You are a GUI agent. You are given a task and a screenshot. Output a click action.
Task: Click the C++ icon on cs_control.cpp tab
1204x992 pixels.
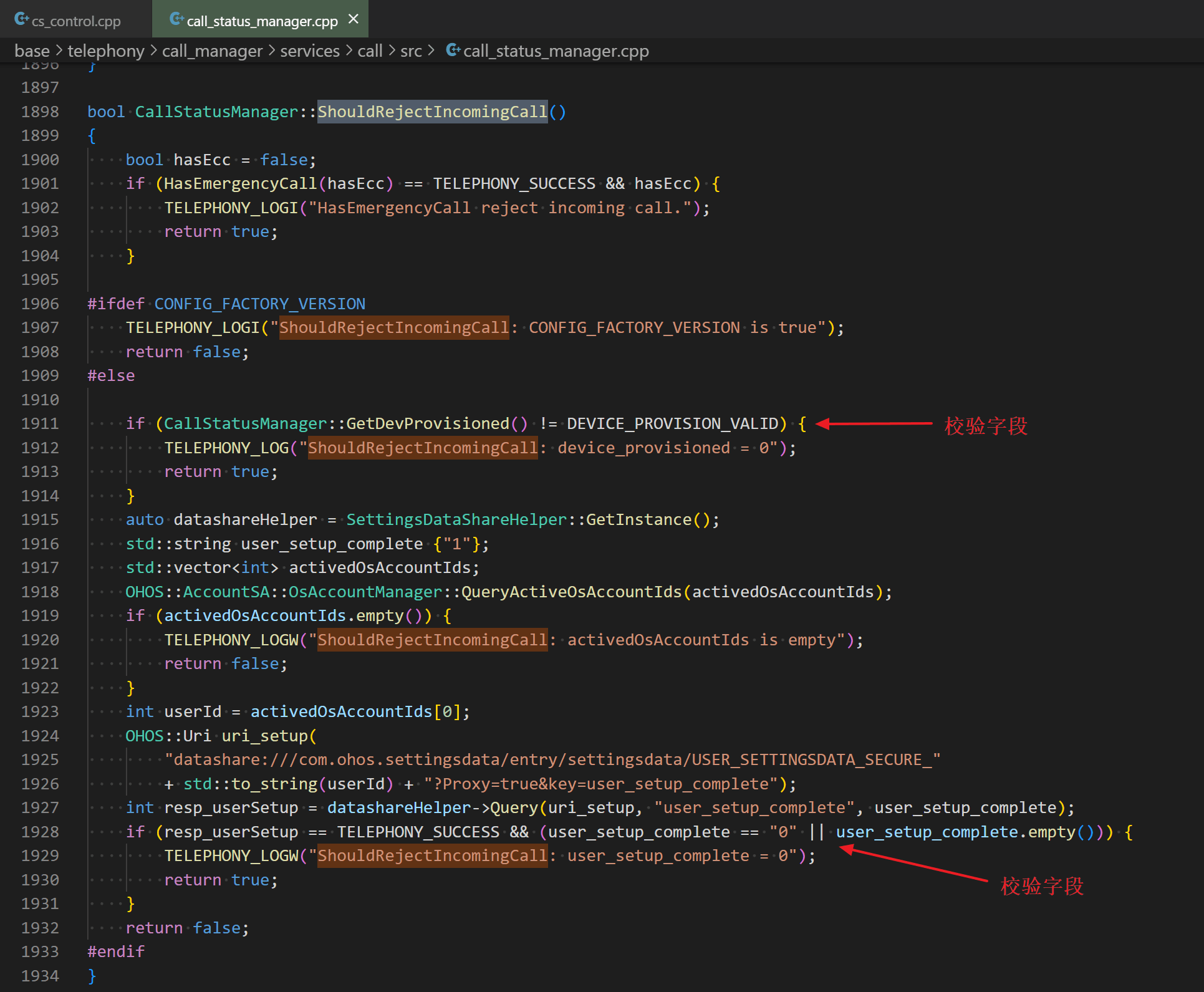(x=21, y=19)
